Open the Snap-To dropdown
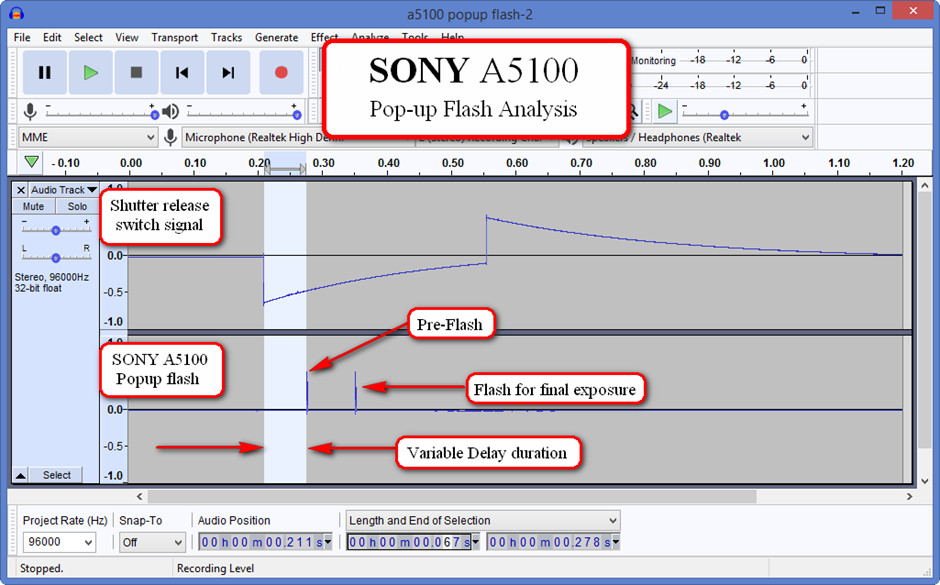The image size is (940, 585). tap(151, 541)
